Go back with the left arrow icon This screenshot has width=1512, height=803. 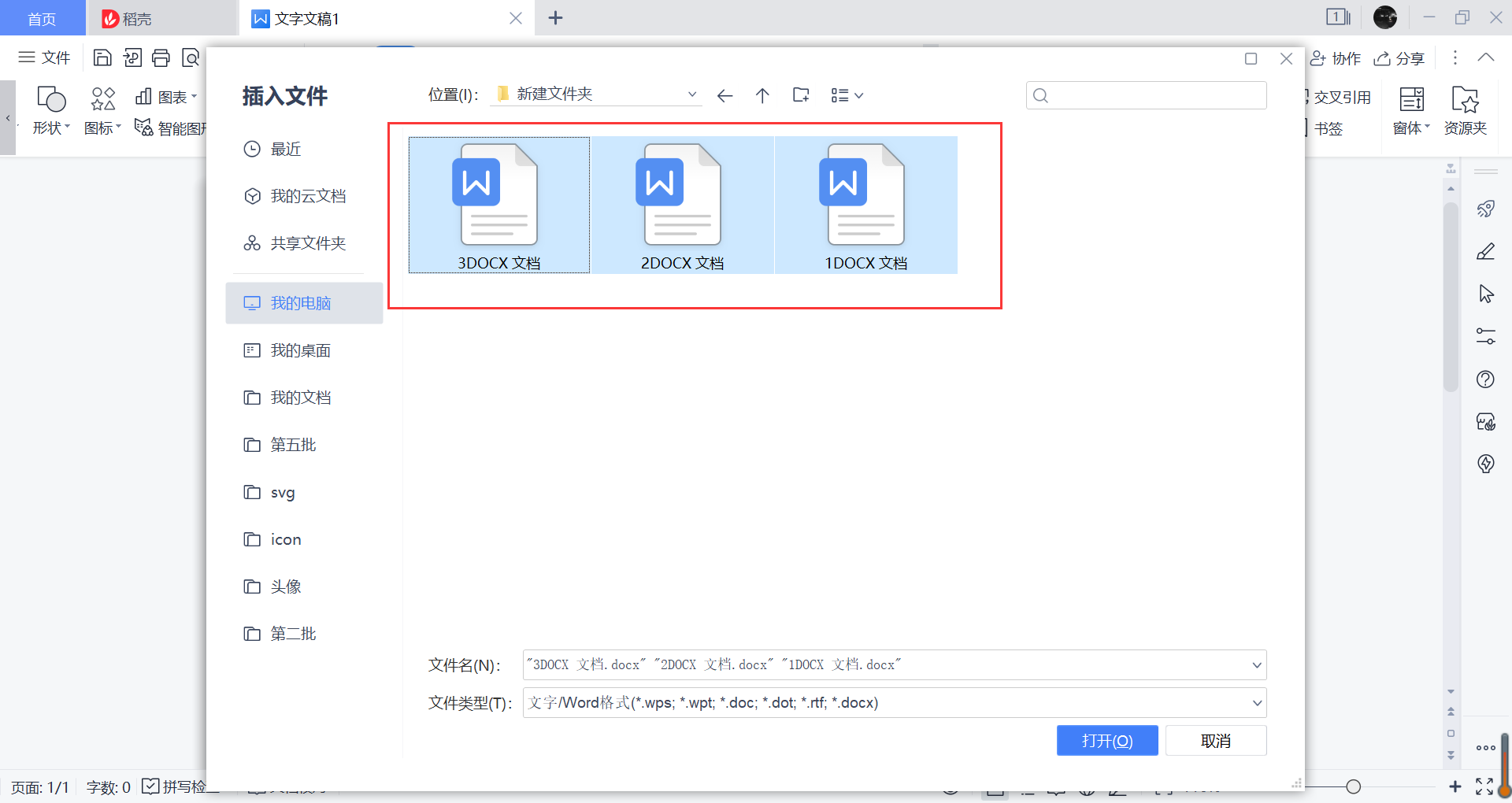724,95
